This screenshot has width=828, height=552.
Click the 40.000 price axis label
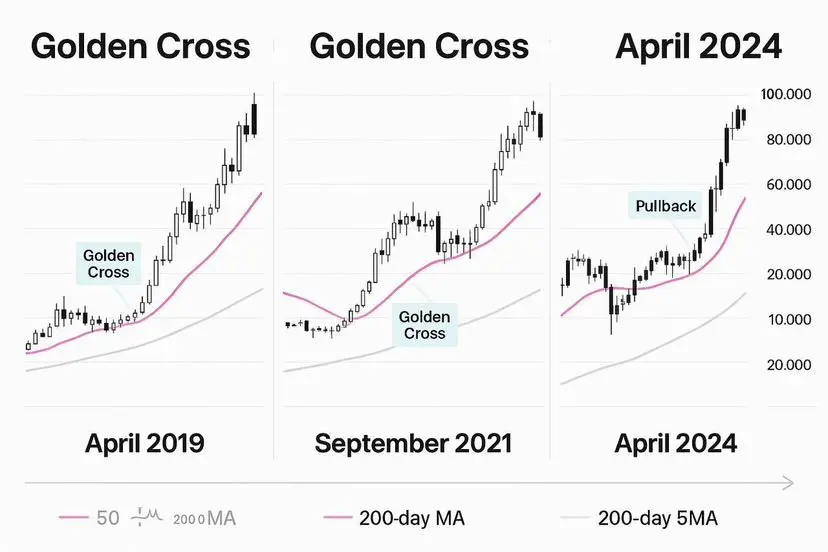[785, 230]
